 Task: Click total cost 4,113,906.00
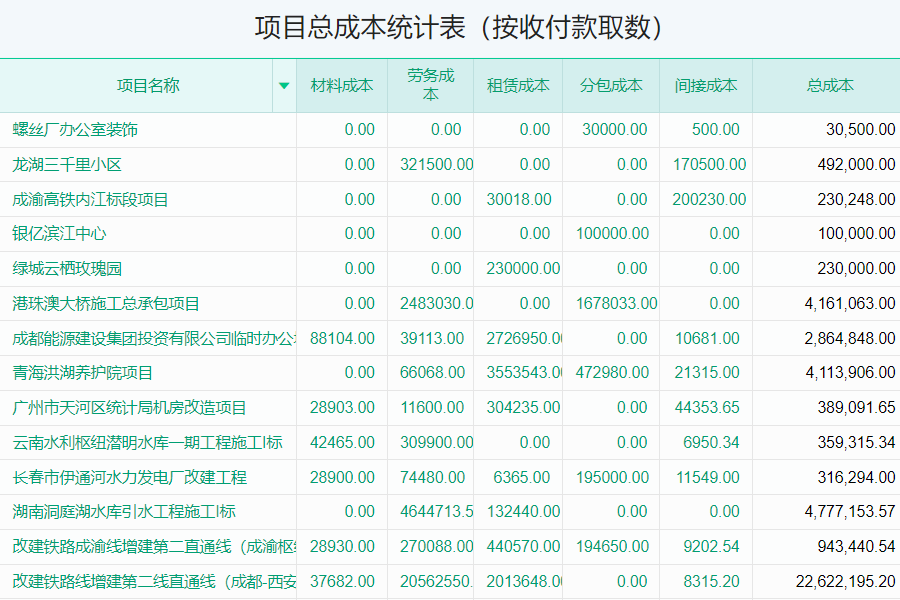[850, 373]
